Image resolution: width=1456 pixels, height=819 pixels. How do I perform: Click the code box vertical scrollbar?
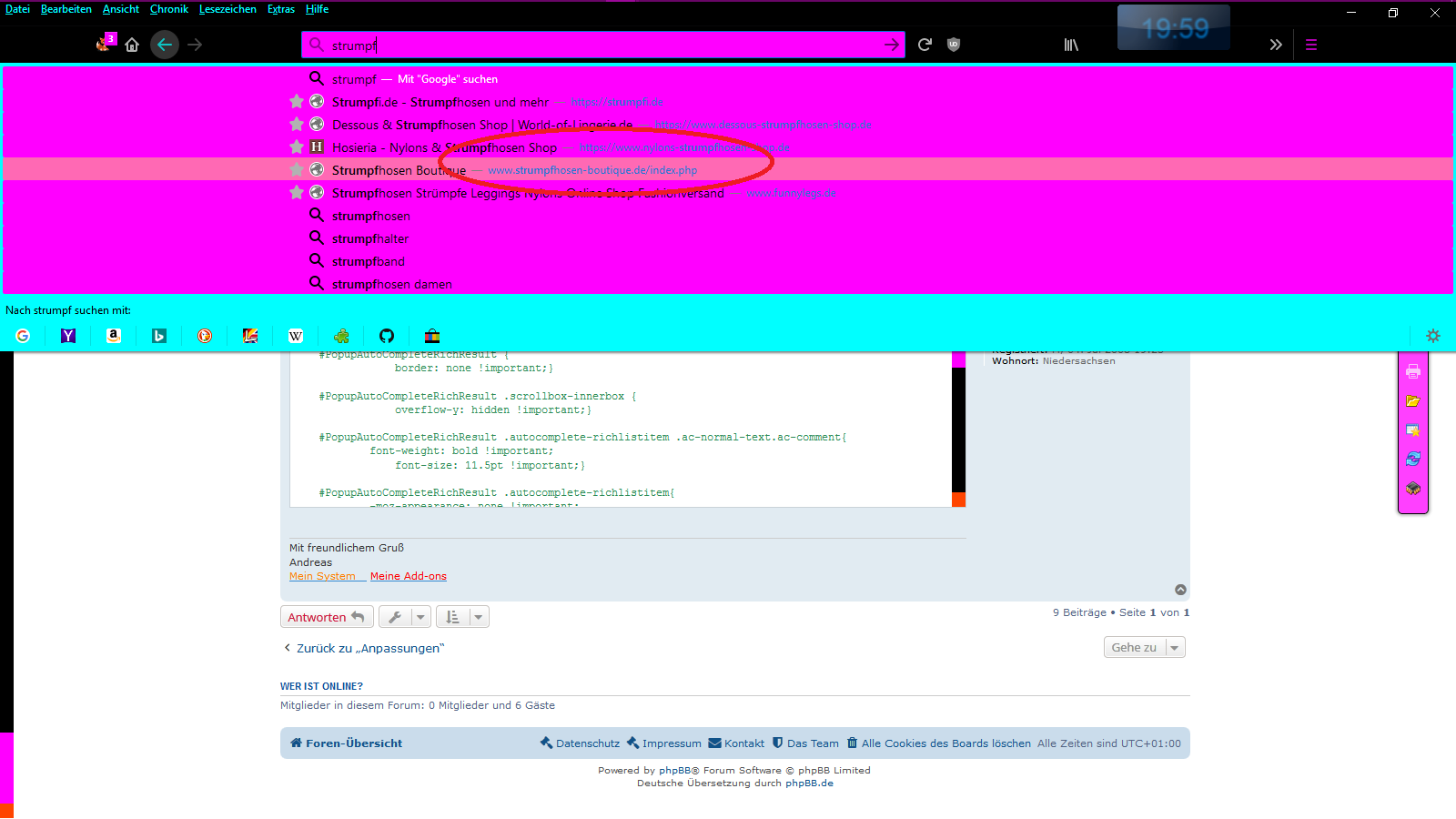(958, 429)
